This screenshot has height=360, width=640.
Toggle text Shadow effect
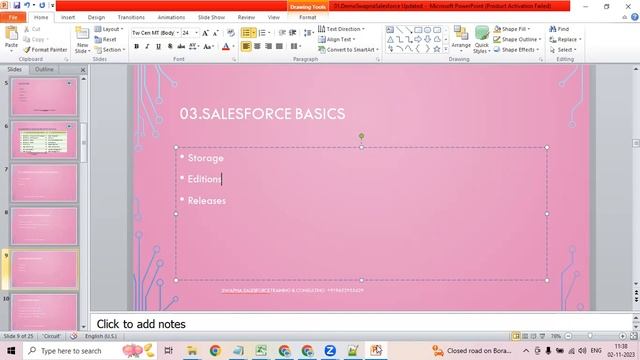[170, 47]
